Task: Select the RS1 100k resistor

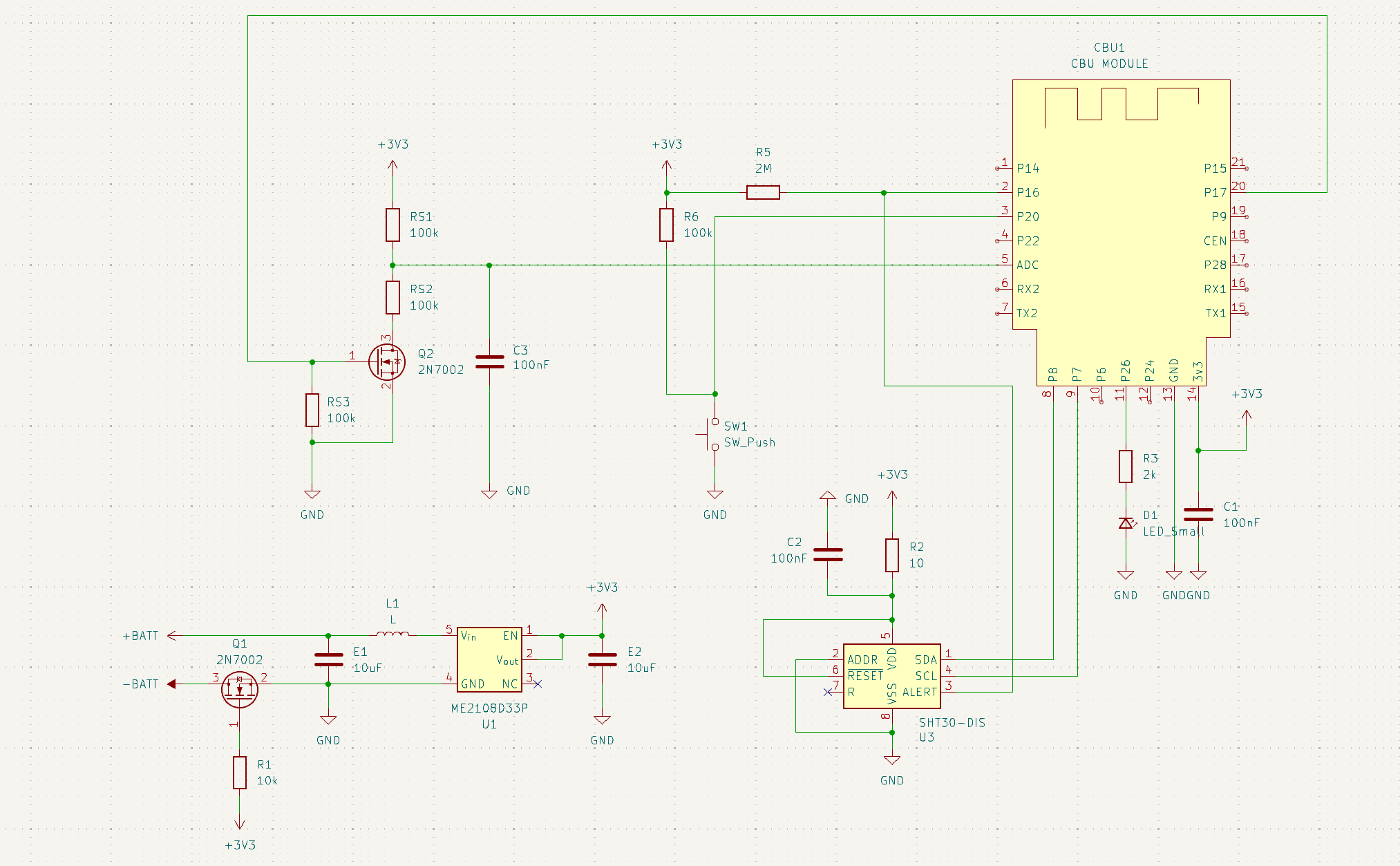Action: (x=392, y=225)
